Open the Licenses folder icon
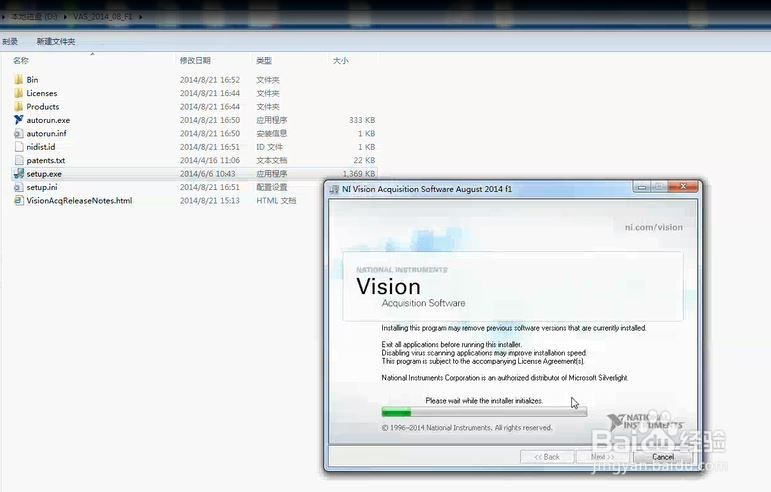This screenshot has height=492, width=771. click(x=19, y=93)
